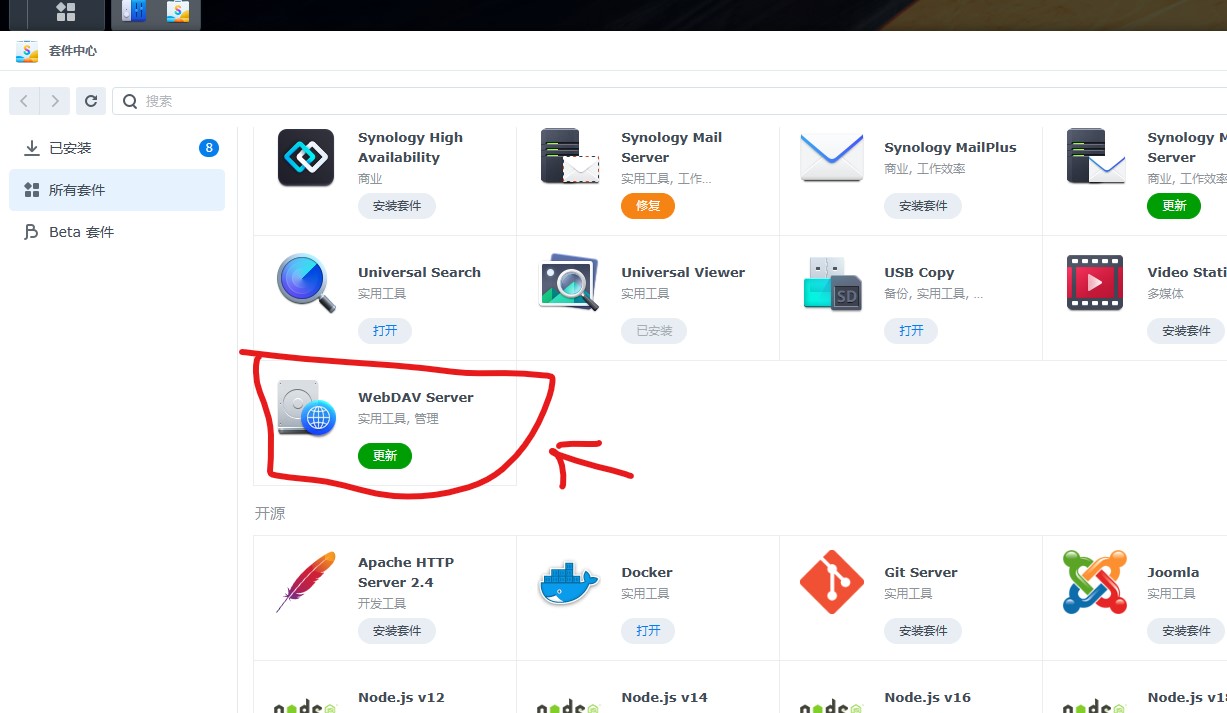Open the Synology MailPlus envelope icon
Image resolution: width=1227 pixels, height=713 pixels.
click(x=832, y=157)
